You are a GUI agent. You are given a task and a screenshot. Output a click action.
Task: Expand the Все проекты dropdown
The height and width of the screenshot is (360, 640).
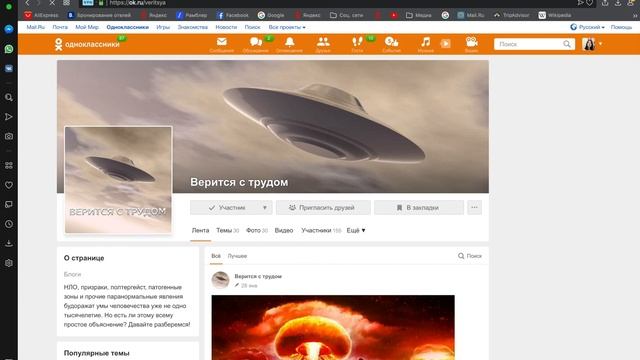click(287, 27)
